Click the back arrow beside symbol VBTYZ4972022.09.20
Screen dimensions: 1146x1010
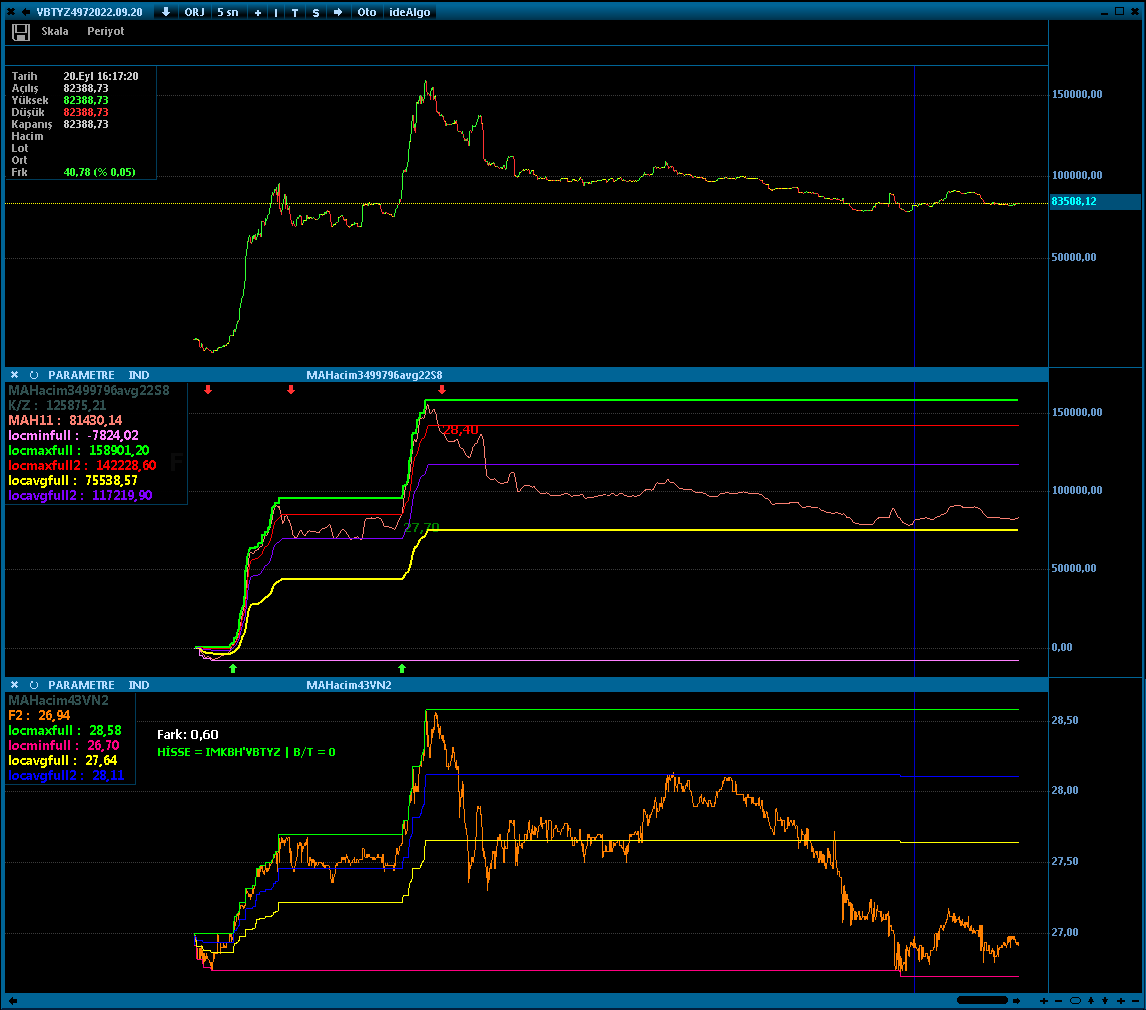tap(26, 12)
